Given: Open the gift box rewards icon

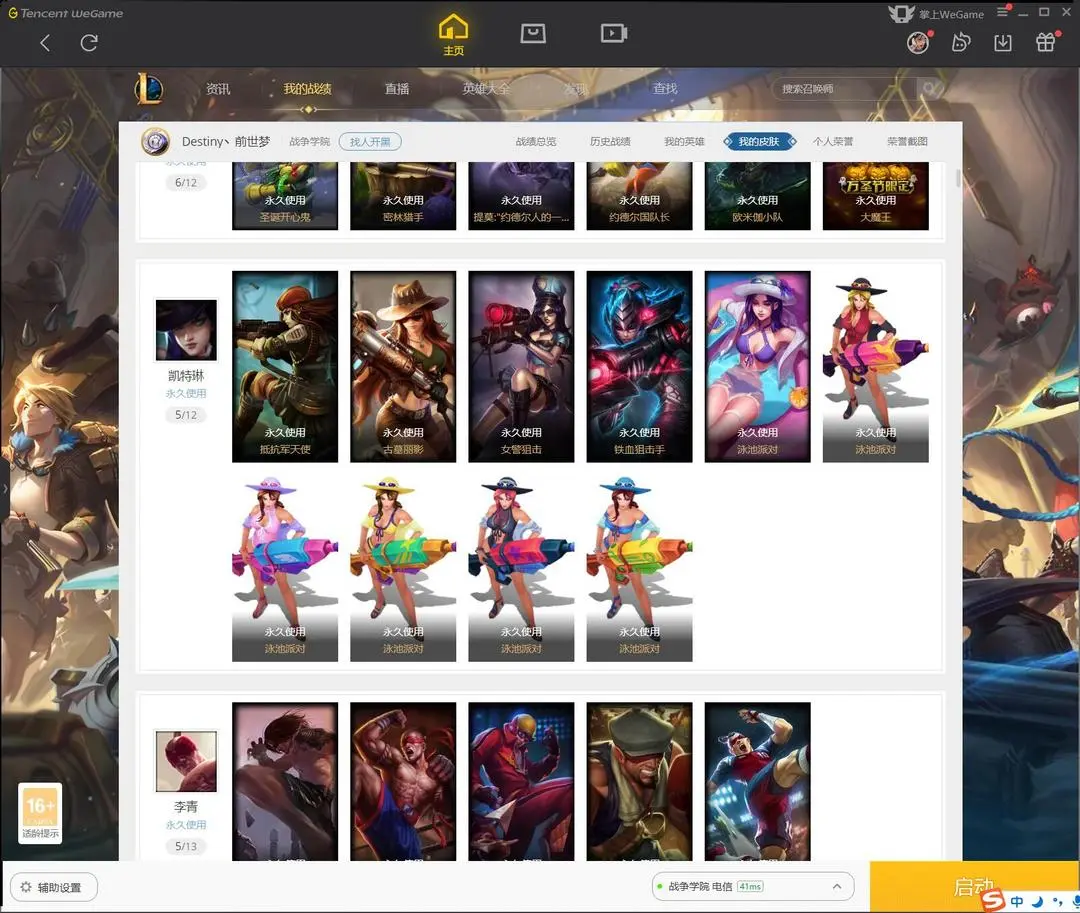Looking at the screenshot, I should pyautogui.click(x=1046, y=43).
